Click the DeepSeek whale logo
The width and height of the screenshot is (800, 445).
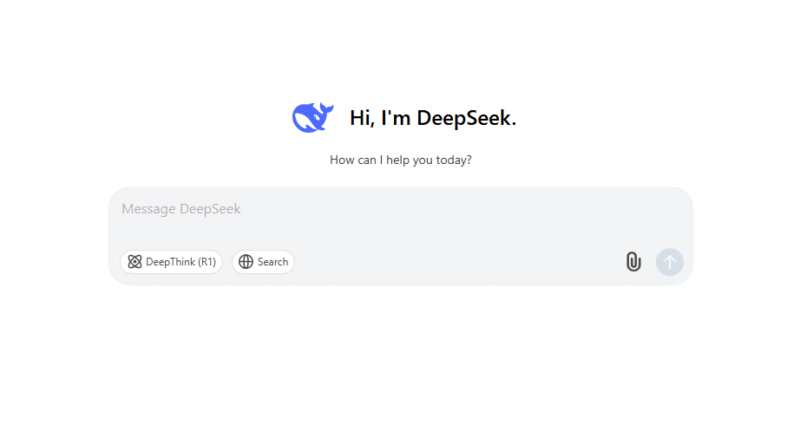(x=313, y=117)
